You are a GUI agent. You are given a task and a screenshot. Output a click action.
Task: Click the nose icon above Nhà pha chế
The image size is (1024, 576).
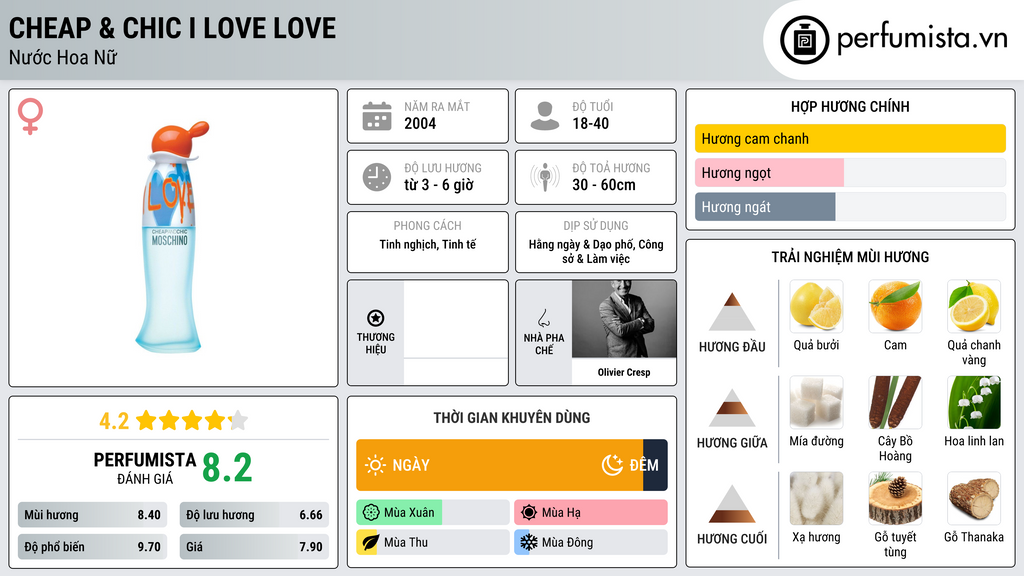[x=543, y=318]
